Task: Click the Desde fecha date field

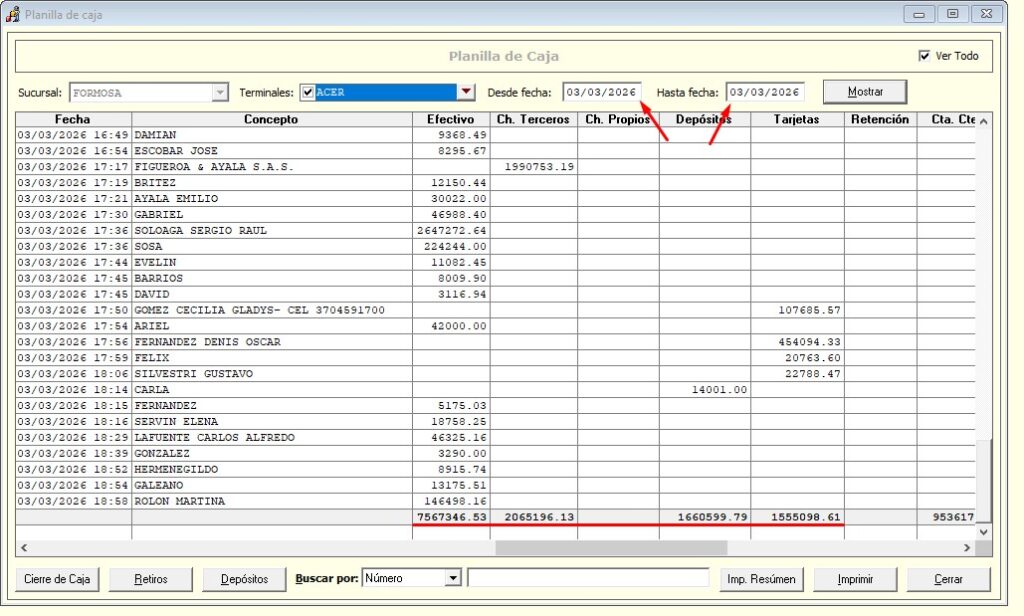Action: tap(600, 93)
